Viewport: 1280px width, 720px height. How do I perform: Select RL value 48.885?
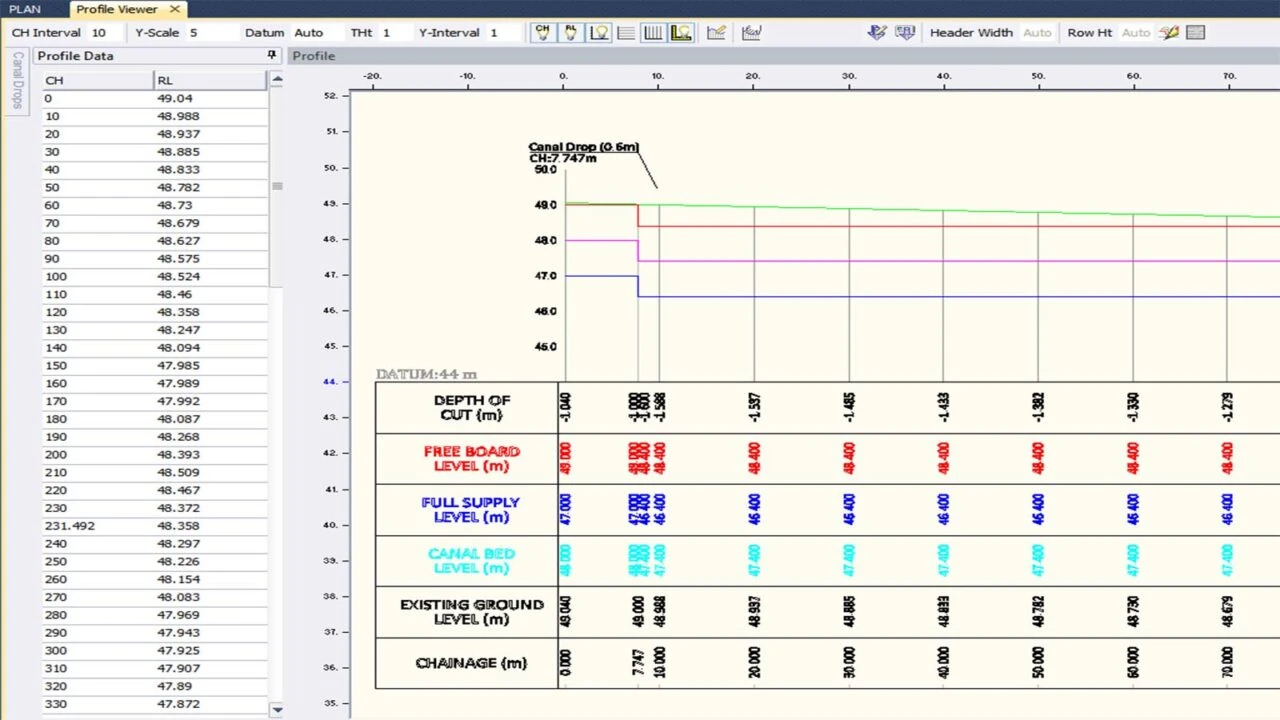[210, 152]
